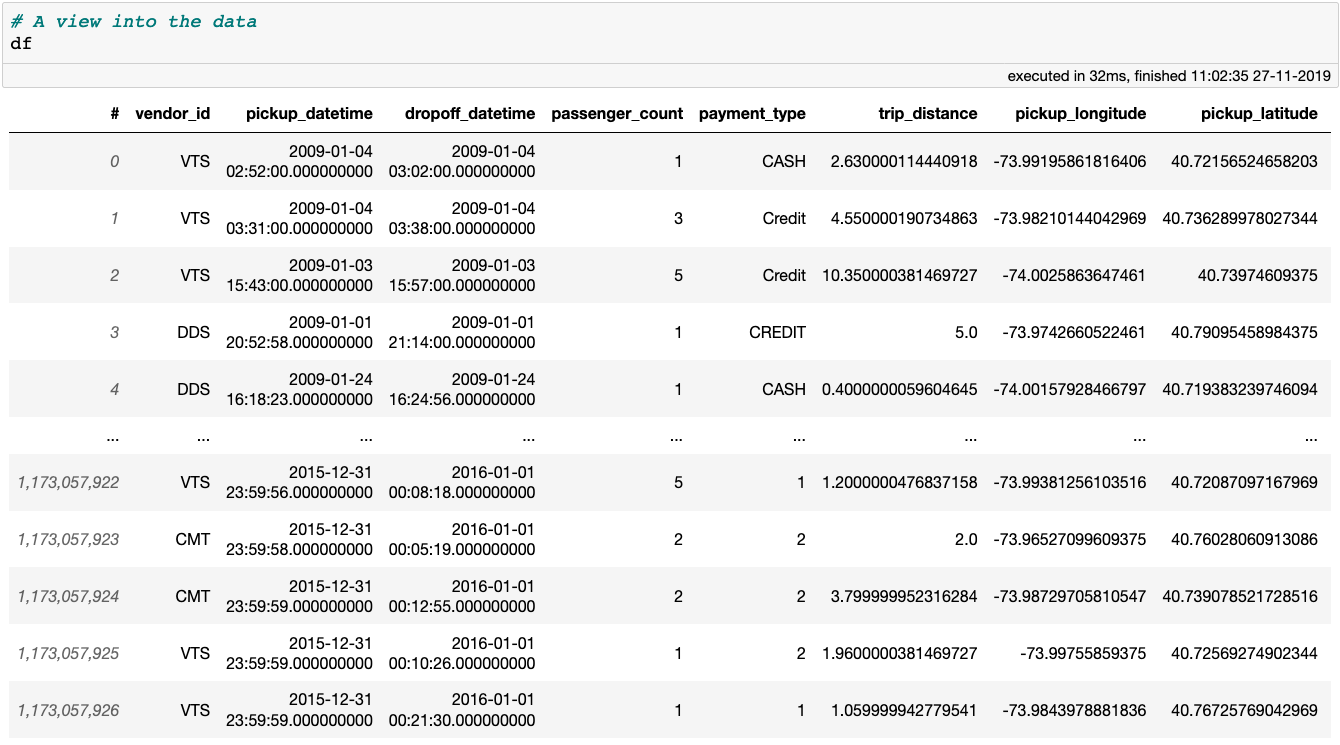
Task: Click pickup latitude 40.76725769042969
Action: (x=1245, y=710)
